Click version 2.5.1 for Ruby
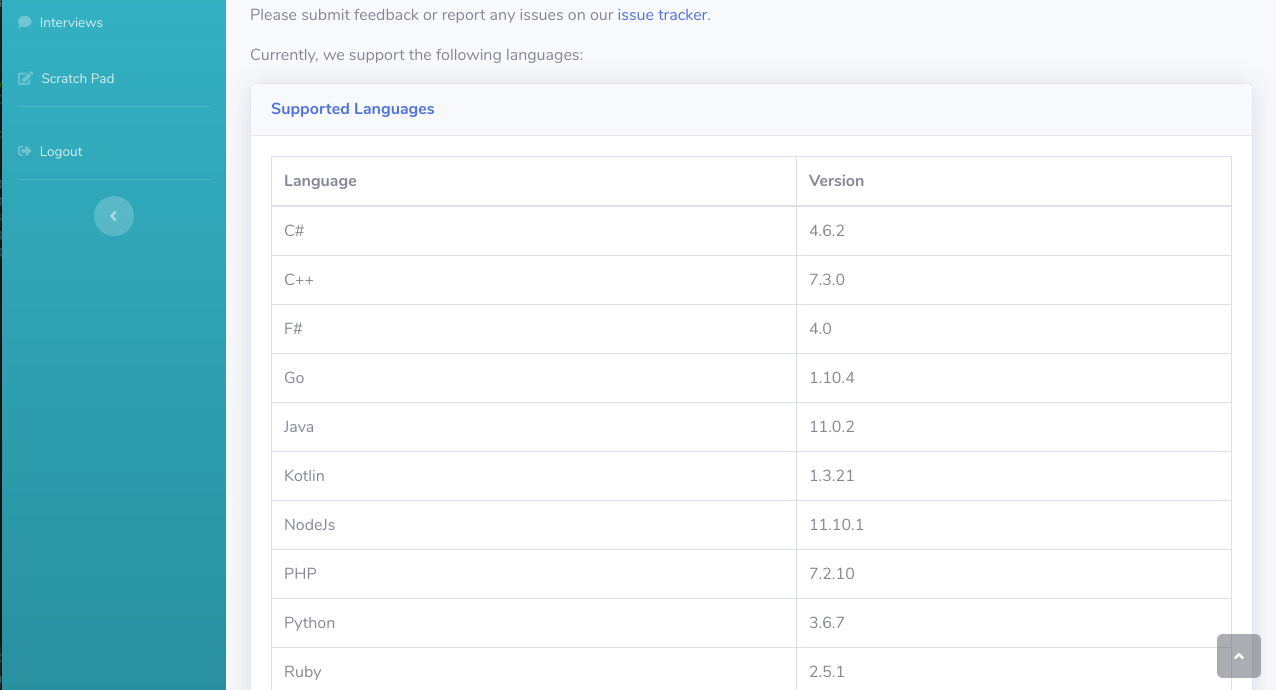1276x690 pixels. click(x=1014, y=669)
